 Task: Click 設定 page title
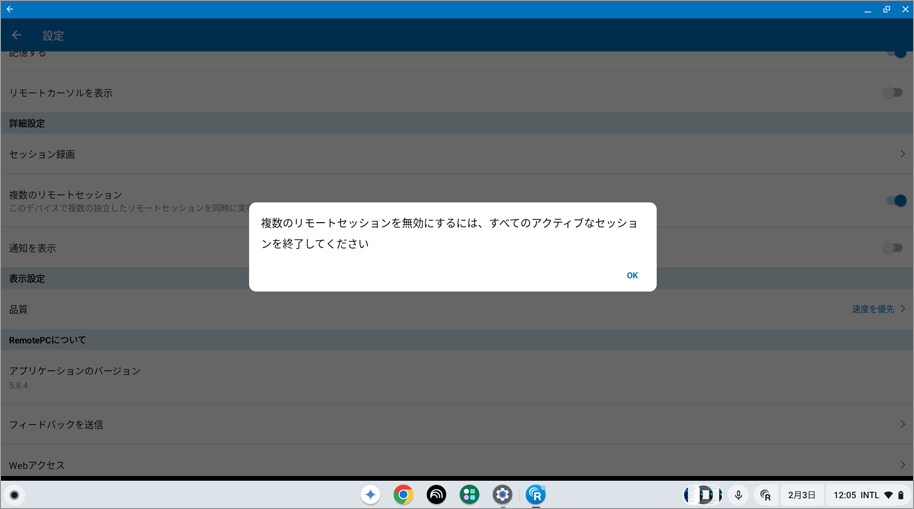53,36
